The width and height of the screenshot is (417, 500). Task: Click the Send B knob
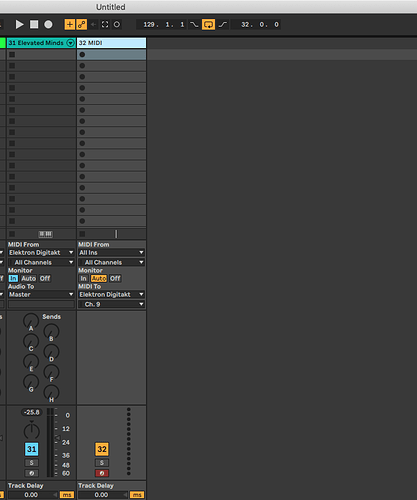[x=51, y=331]
